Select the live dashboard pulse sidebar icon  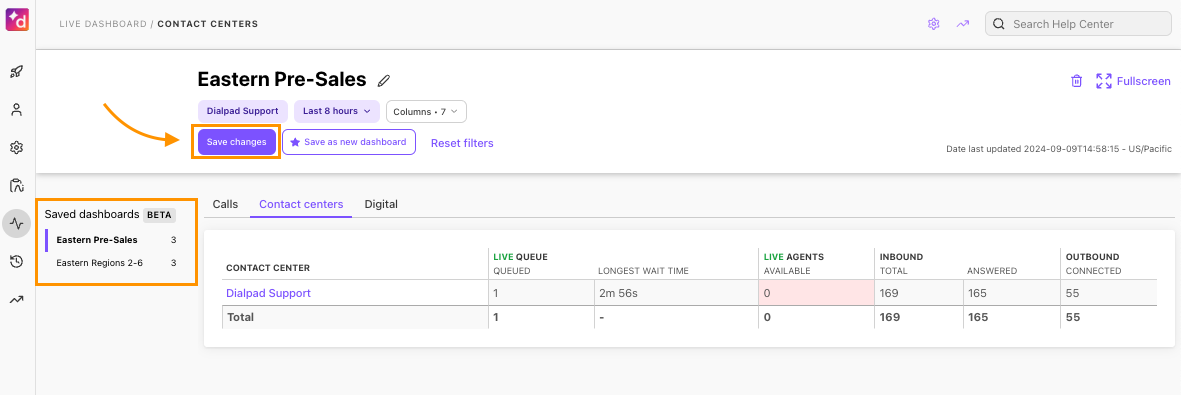17,224
